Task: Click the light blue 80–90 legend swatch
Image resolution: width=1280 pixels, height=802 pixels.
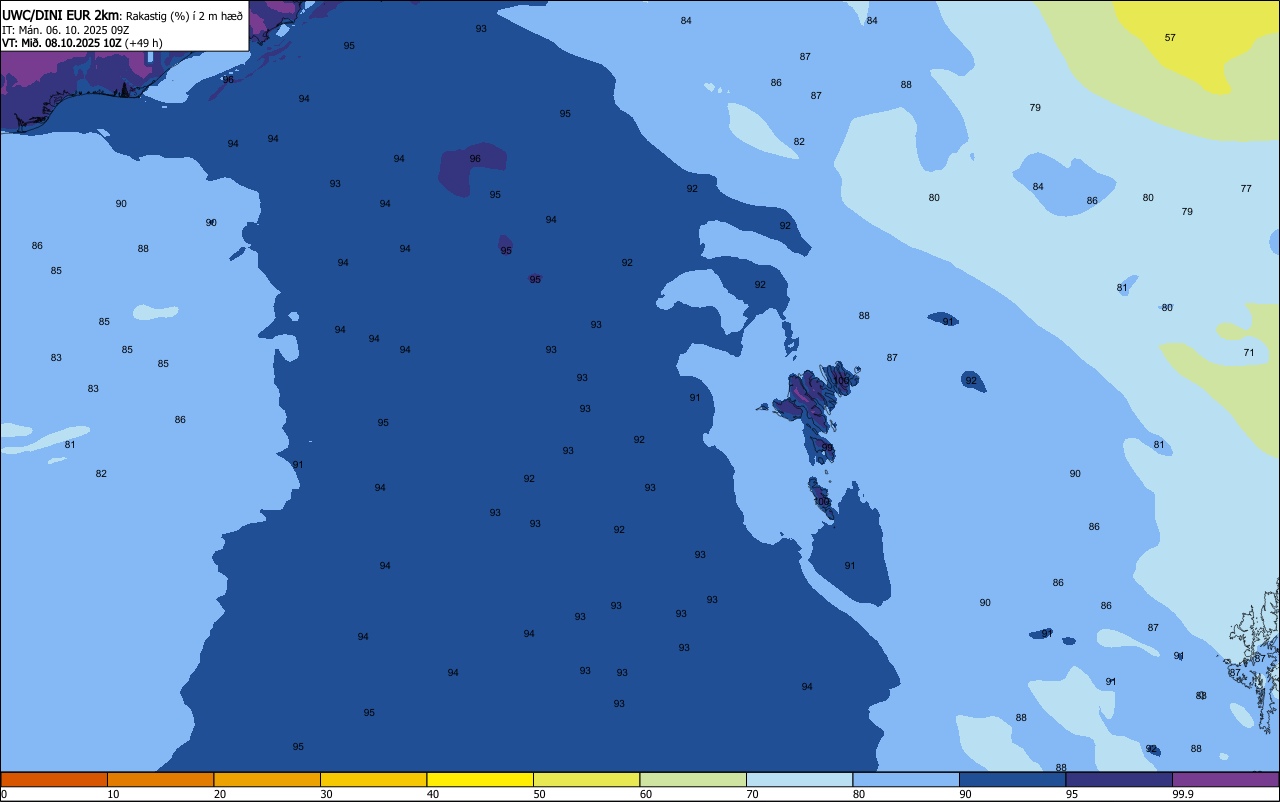Action: (906, 779)
